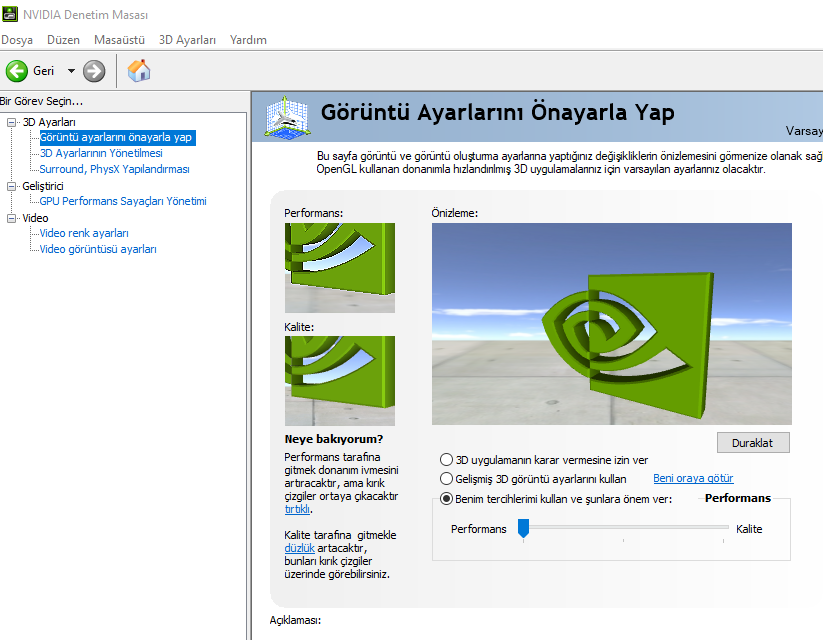Click the Video tree category label

click(35, 218)
